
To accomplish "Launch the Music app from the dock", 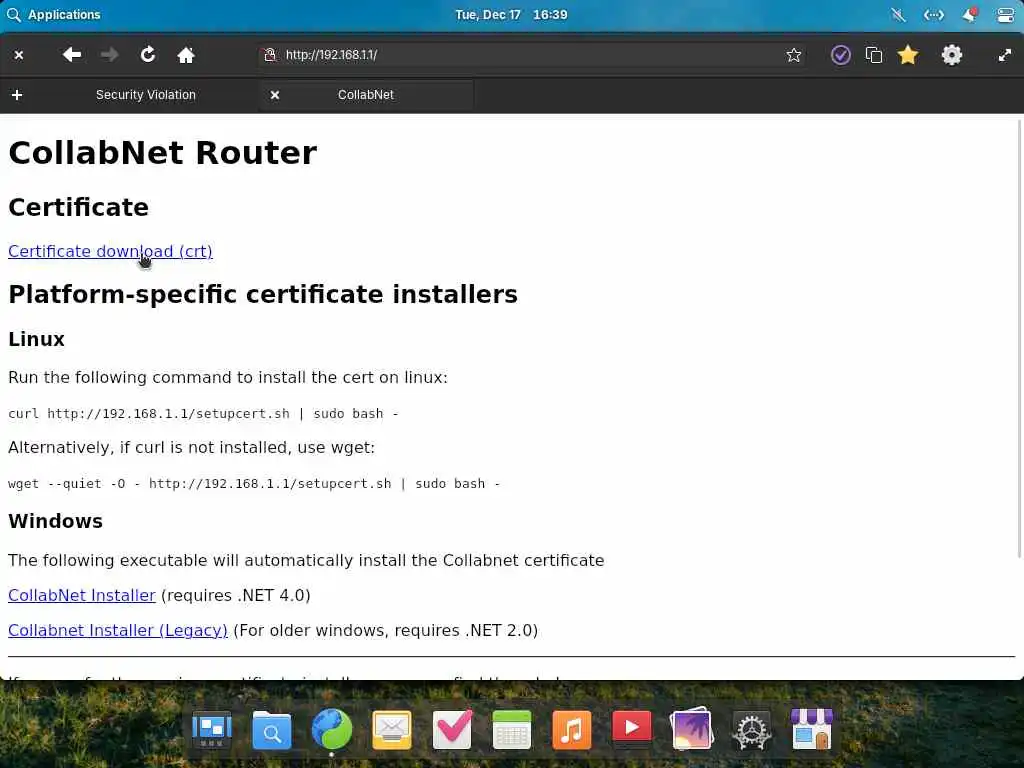I will [572, 729].
